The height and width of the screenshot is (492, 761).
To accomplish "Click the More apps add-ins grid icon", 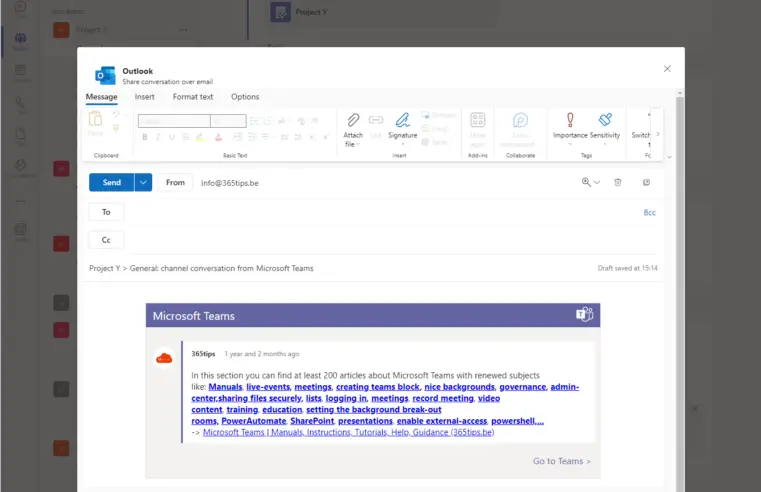I will coord(478,119).
